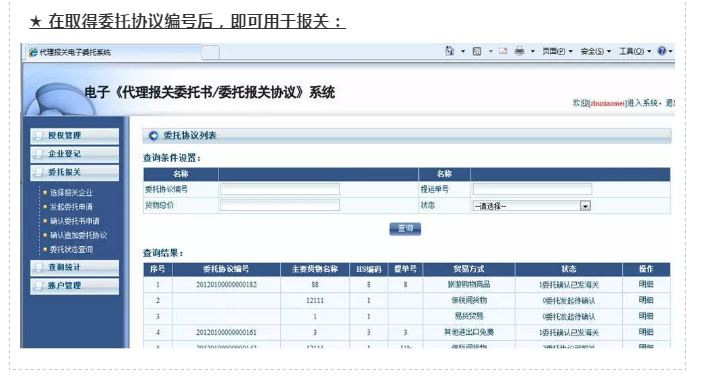Click the blue help question mark icon
Image resolution: width=701 pixels, height=378 pixels.
[662, 51]
